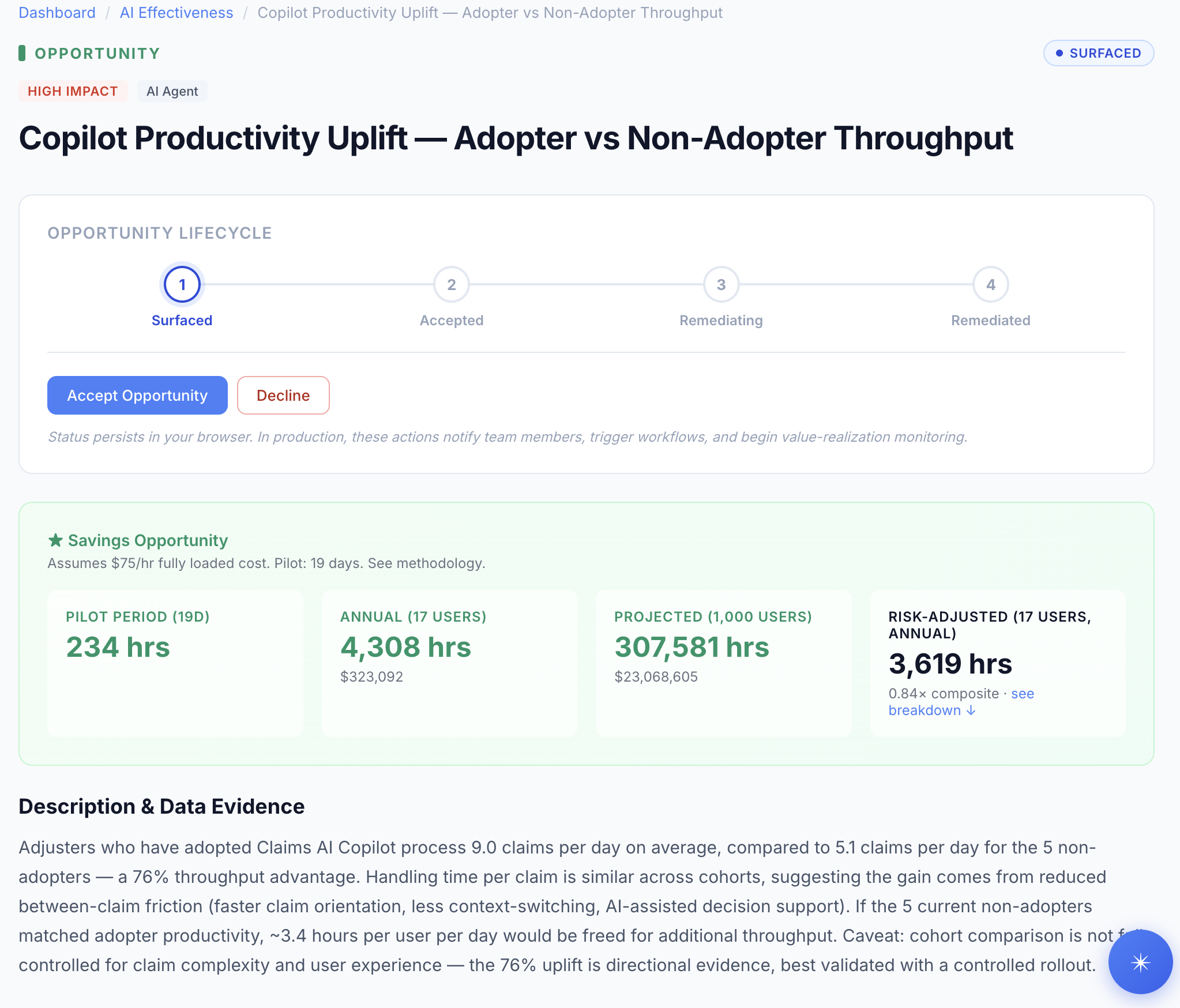Select lifecycle step 2 Accepted circle

click(x=451, y=284)
